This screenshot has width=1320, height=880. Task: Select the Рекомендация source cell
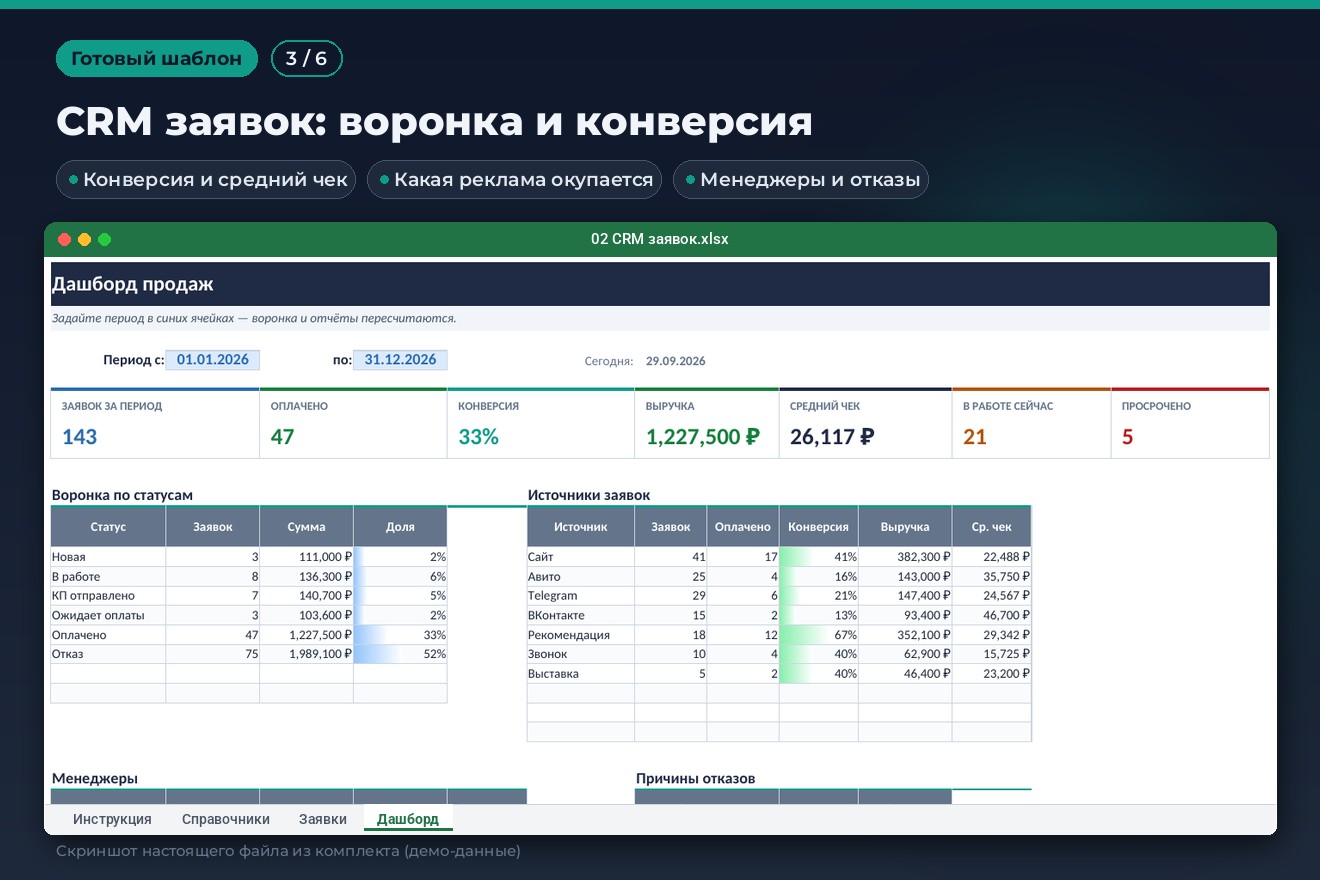pos(581,635)
